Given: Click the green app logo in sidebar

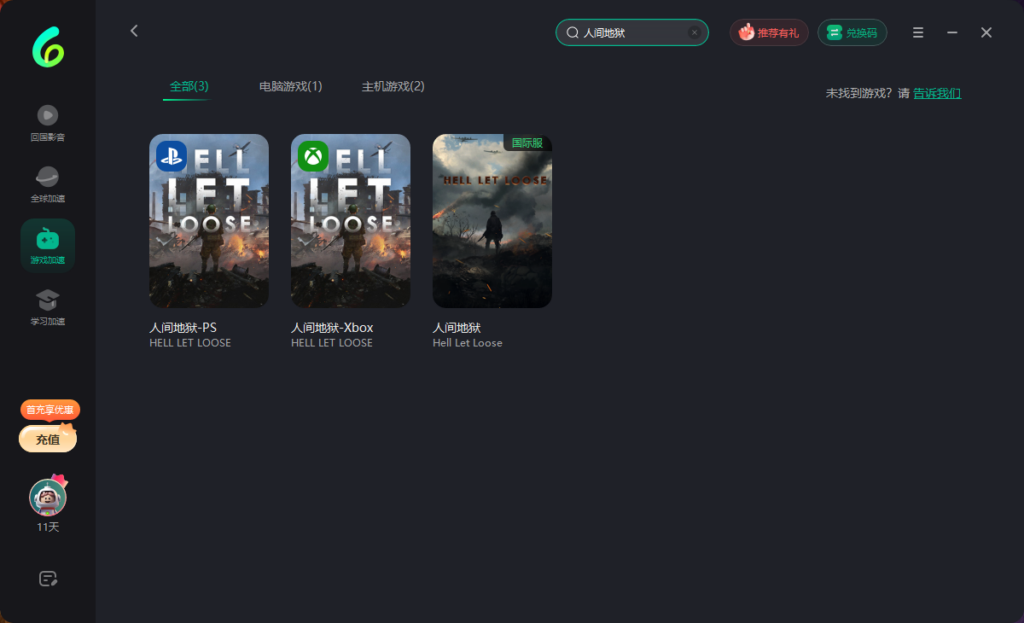Looking at the screenshot, I should [47, 47].
